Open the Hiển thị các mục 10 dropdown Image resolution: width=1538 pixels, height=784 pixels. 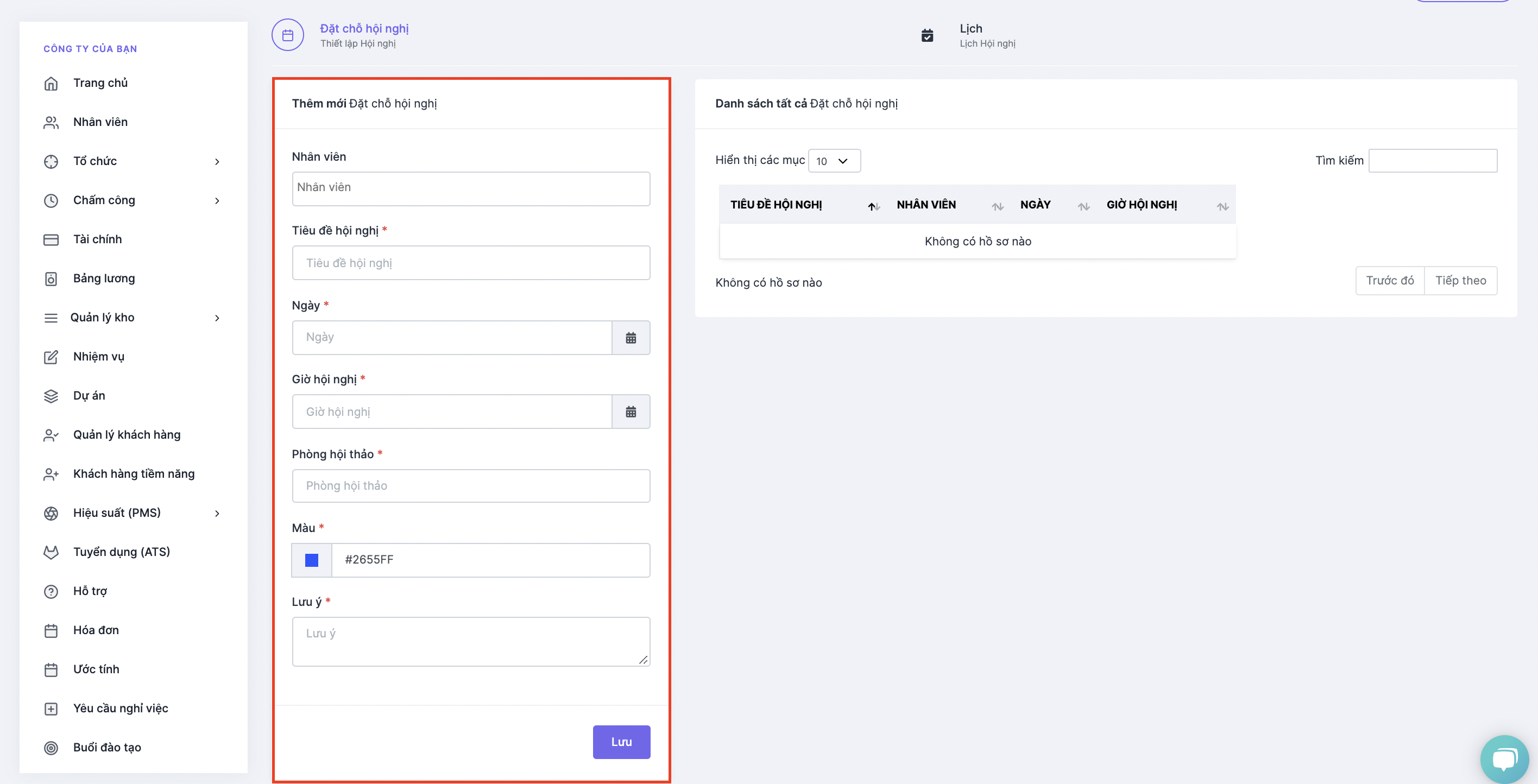click(834, 161)
